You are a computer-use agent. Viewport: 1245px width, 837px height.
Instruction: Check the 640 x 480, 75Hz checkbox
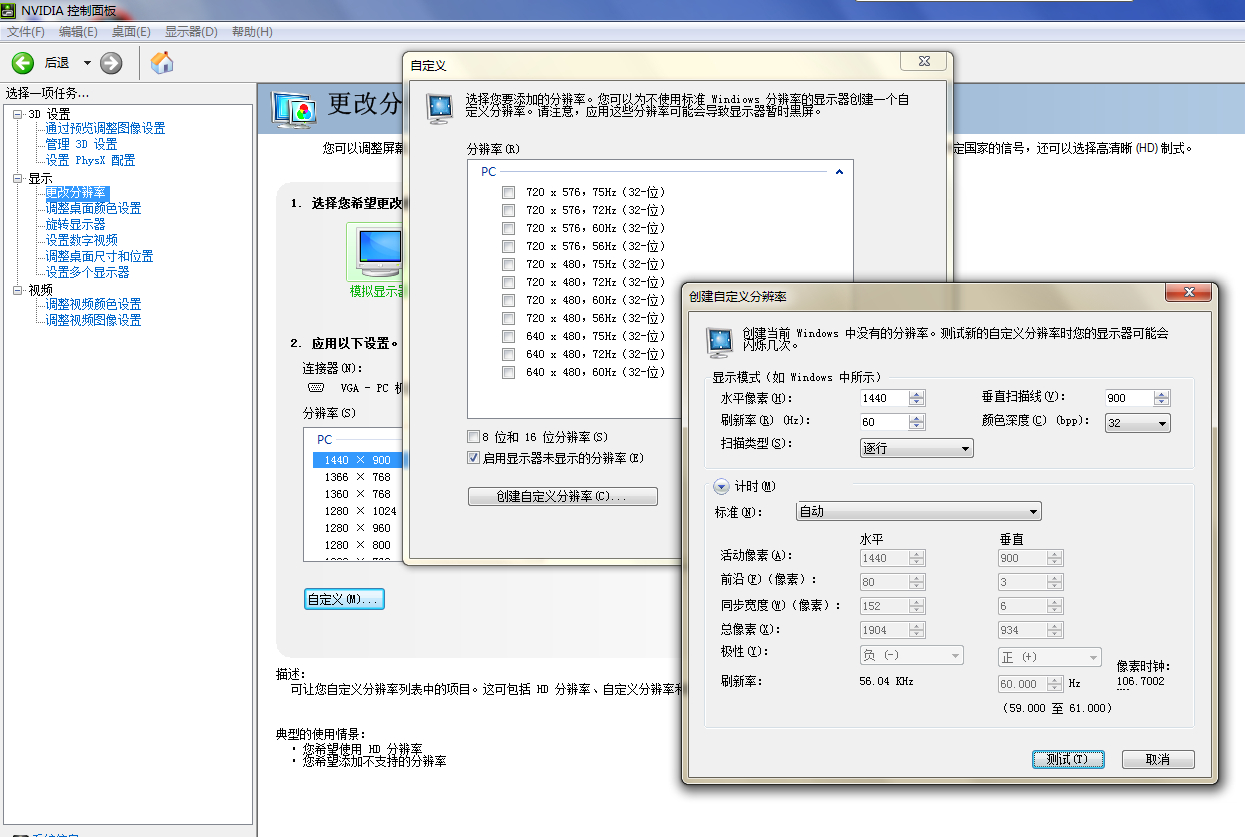coord(509,336)
